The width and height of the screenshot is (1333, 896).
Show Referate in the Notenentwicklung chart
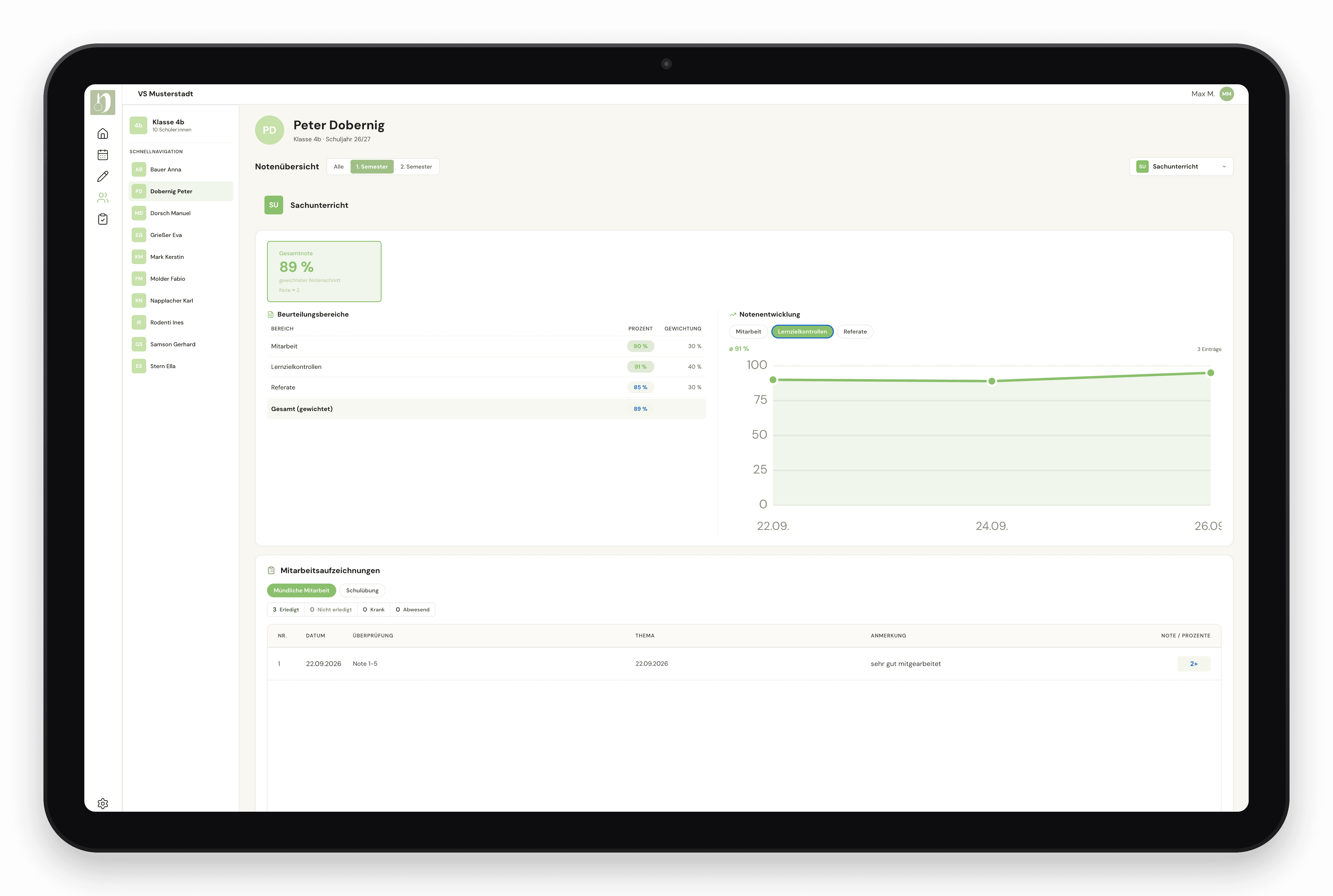(x=855, y=331)
